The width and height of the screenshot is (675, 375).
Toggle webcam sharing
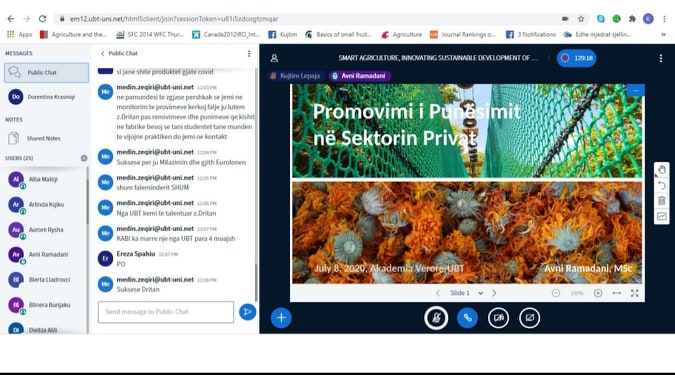pos(499,318)
